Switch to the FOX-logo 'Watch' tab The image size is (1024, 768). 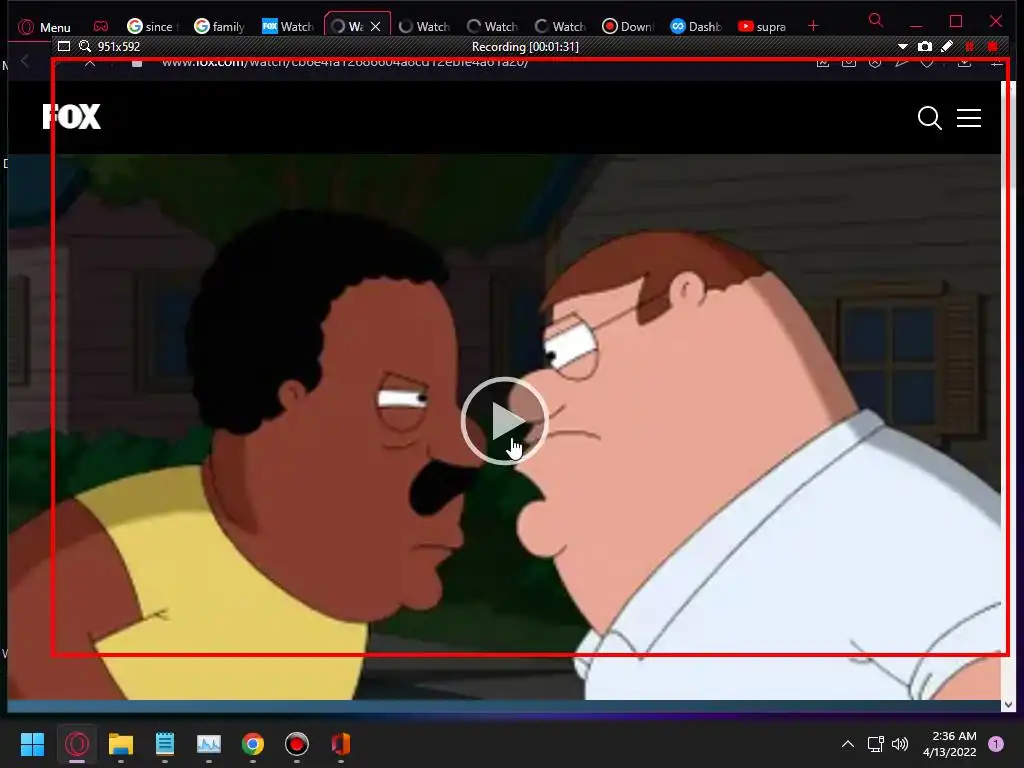click(x=288, y=26)
